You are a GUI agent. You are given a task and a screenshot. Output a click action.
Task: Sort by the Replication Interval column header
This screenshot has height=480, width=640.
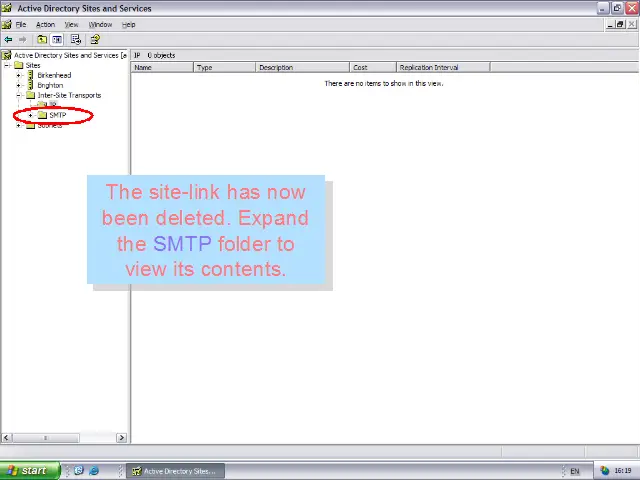pos(443,67)
